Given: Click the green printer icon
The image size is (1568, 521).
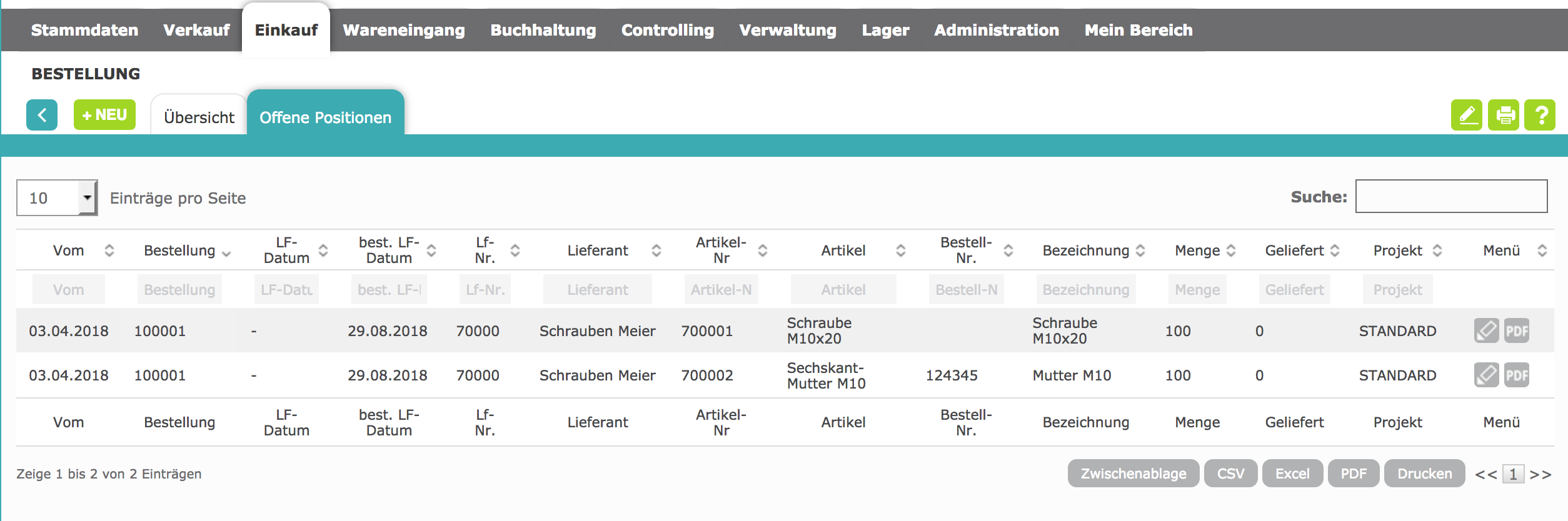Looking at the screenshot, I should 1503,115.
